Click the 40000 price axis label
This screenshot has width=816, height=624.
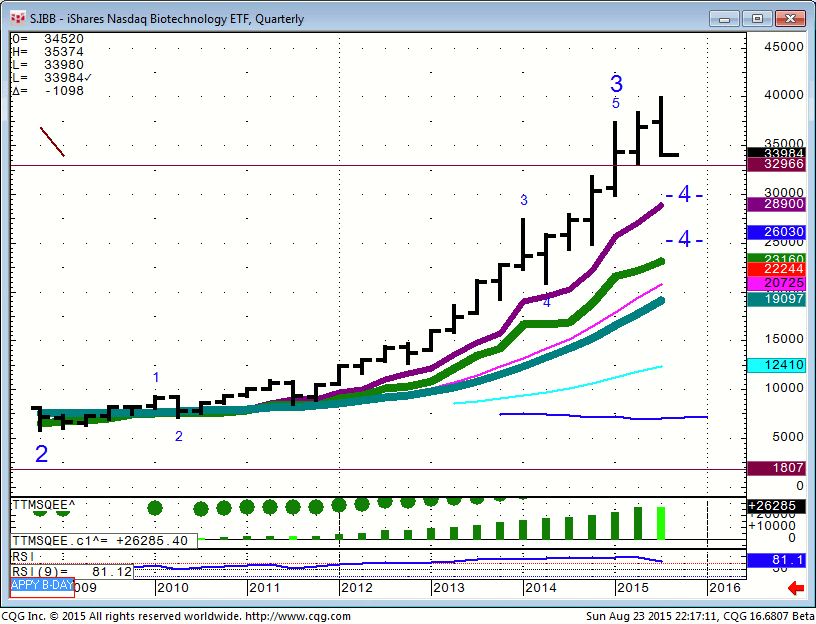coord(784,95)
